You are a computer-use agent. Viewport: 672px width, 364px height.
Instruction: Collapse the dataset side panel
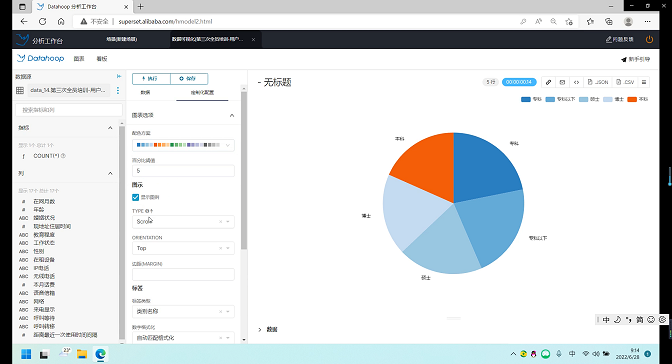pos(119,76)
